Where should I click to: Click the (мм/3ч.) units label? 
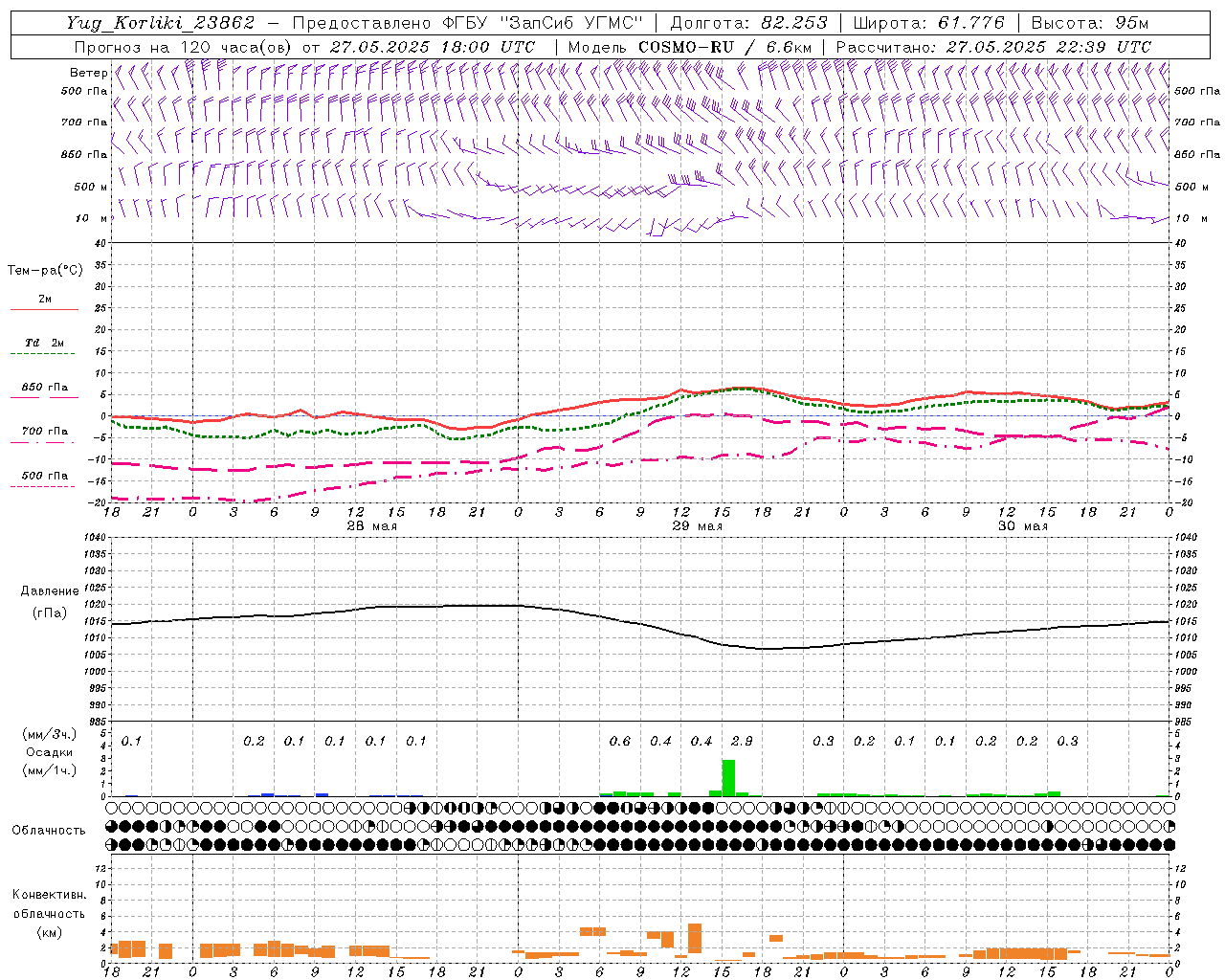[x=49, y=734]
